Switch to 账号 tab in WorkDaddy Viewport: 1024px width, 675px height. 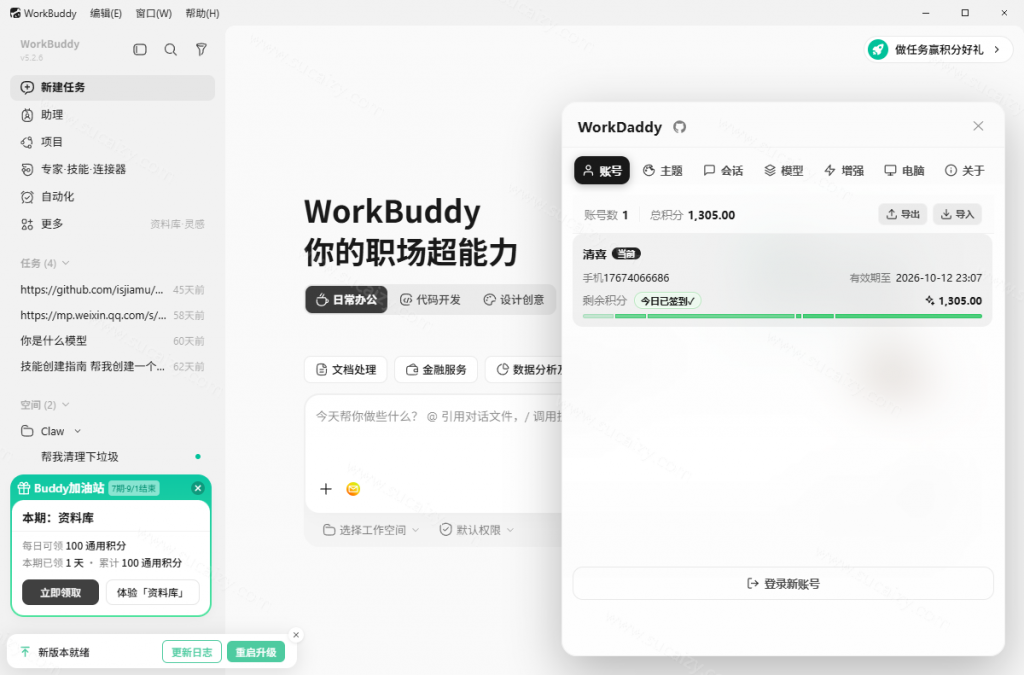[x=602, y=170]
